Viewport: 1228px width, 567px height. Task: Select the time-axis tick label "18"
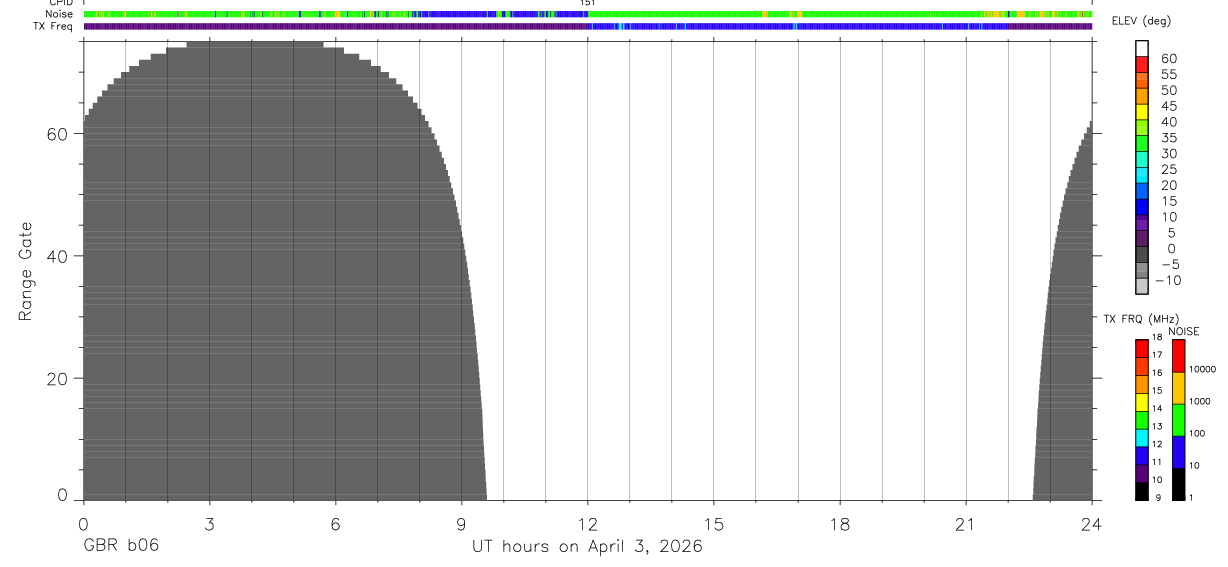pyautogui.click(x=840, y=524)
